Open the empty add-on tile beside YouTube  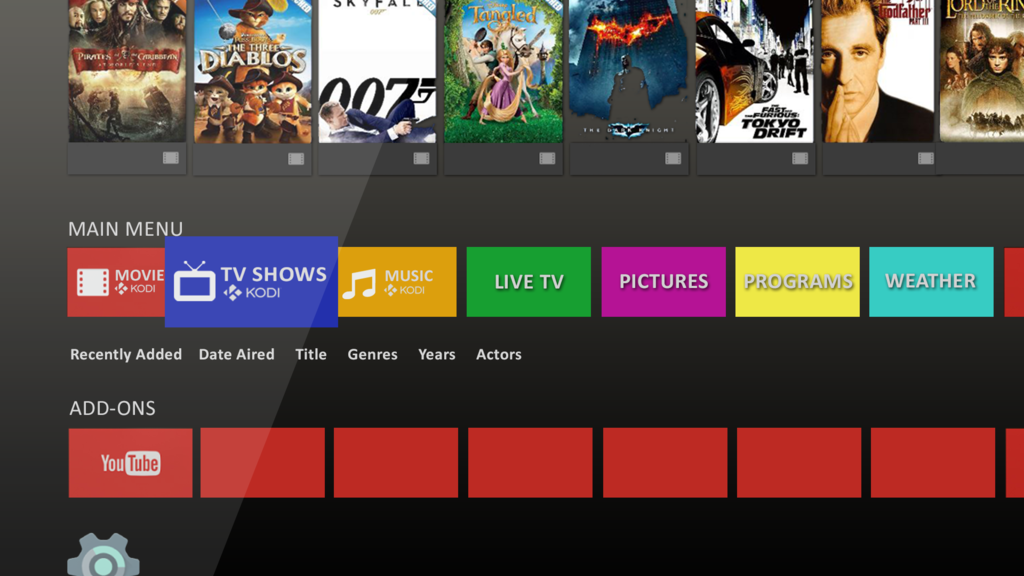pyautogui.click(x=263, y=463)
